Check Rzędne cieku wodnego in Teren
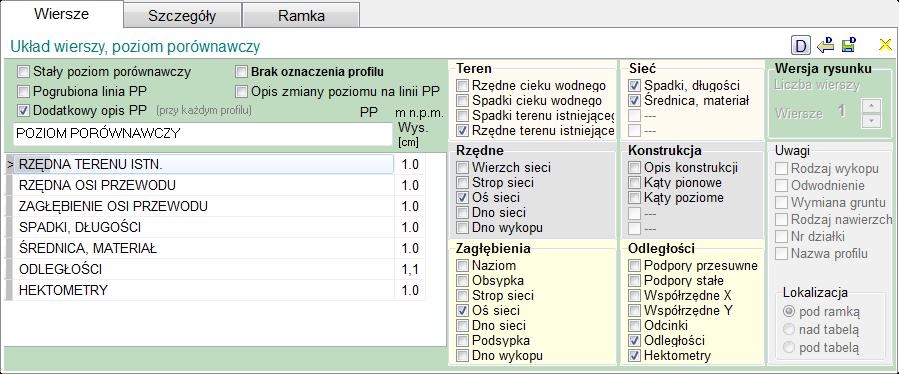This screenshot has width=899, height=374. [x=462, y=86]
